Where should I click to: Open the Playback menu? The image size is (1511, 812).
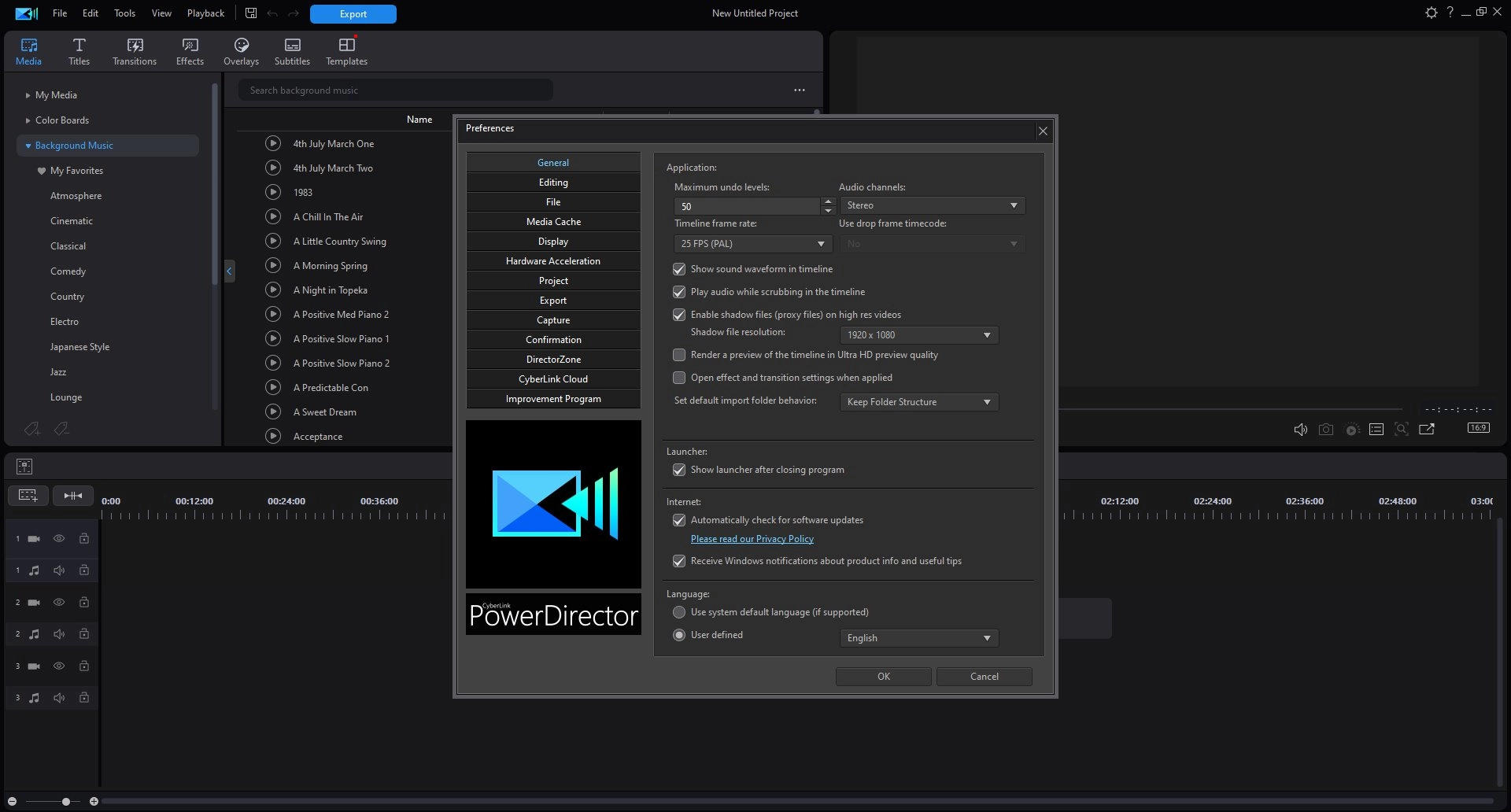click(205, 13)
